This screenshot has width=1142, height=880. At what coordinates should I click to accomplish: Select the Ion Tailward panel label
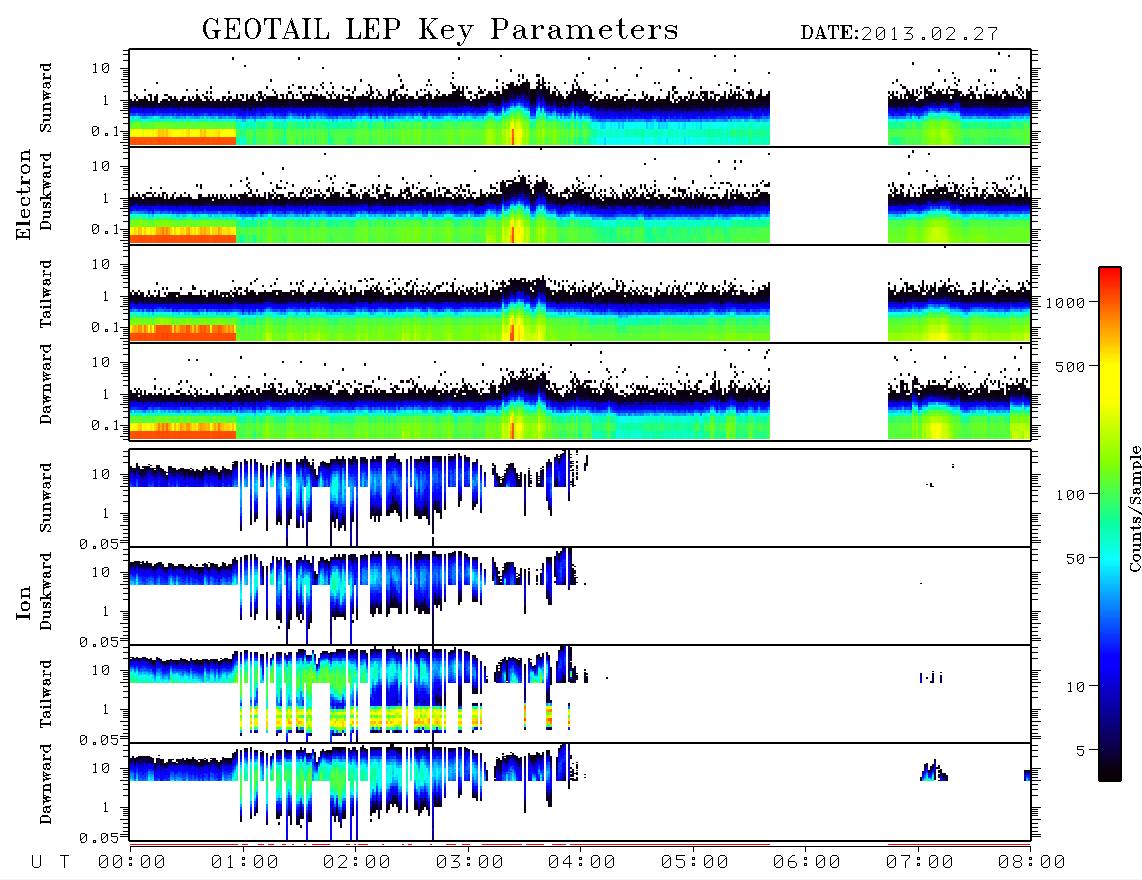[x=46, y=694]
